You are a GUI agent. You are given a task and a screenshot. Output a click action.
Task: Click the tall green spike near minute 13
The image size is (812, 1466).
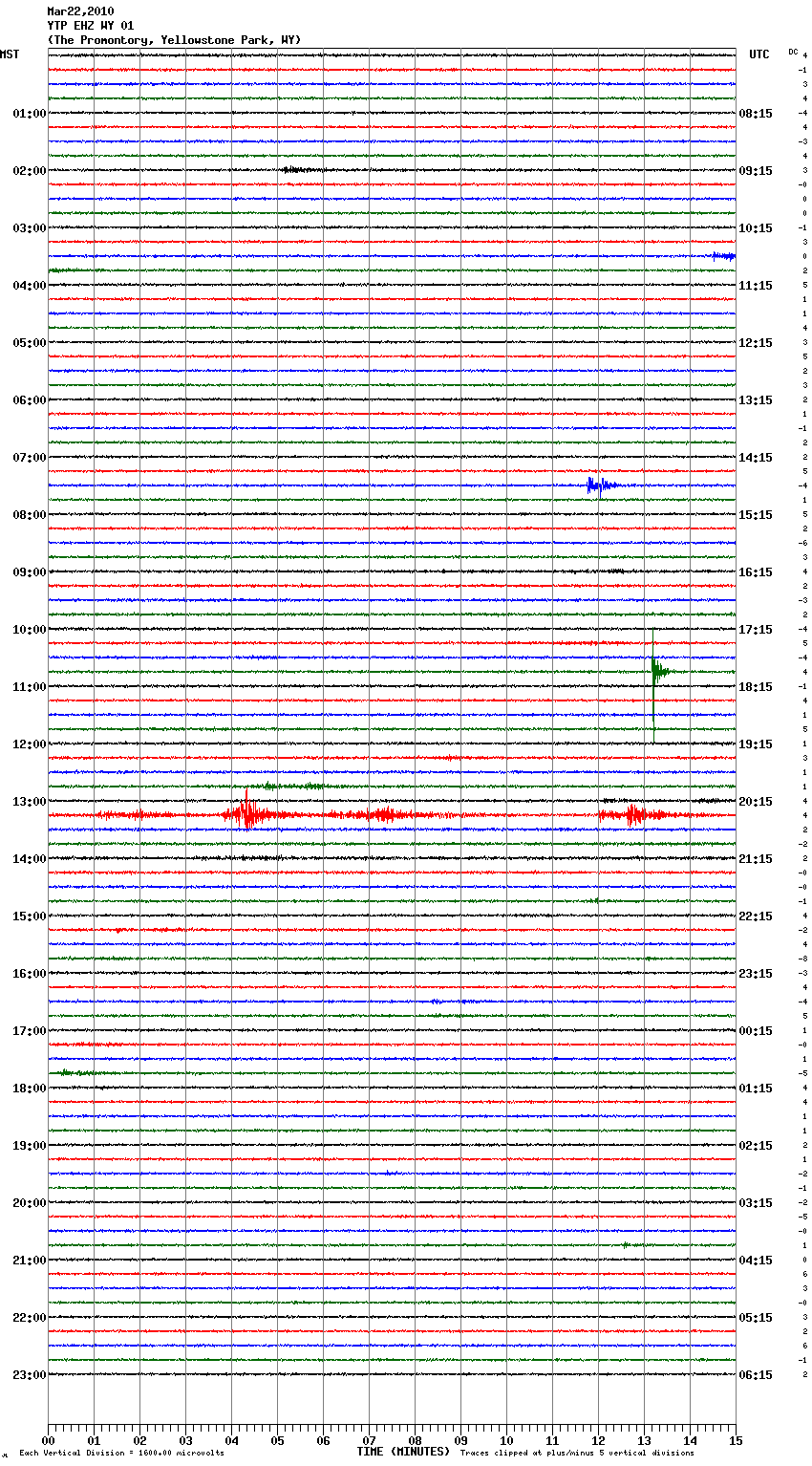pos(654,671)
